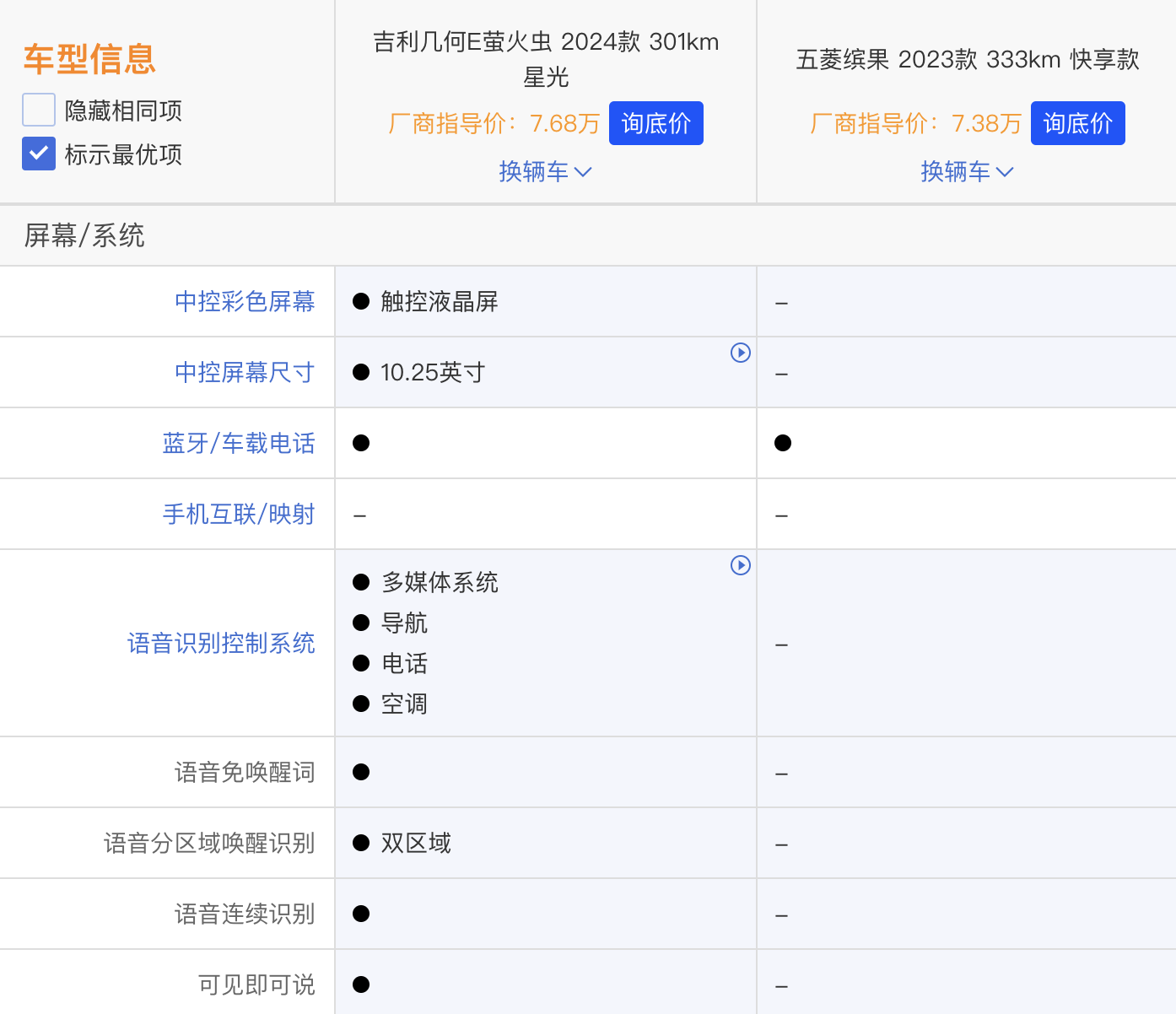Click 语音连续识别 row label
The image size is (1176, 1014).
pyautogui.click(x=245, y=914)
